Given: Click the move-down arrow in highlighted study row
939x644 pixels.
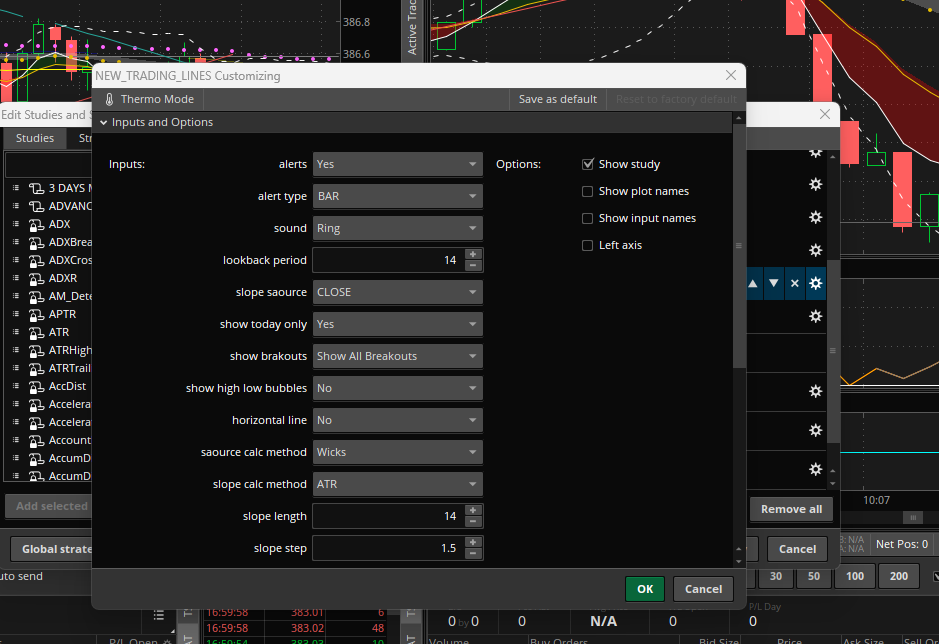Looking at the screenshot, I should coord(774,284).
